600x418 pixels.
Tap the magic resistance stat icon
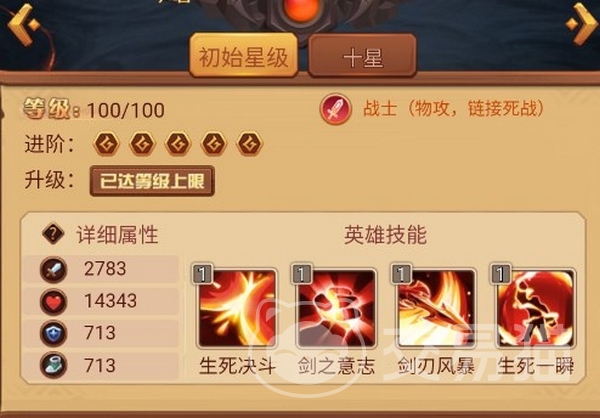pos(53,365)
